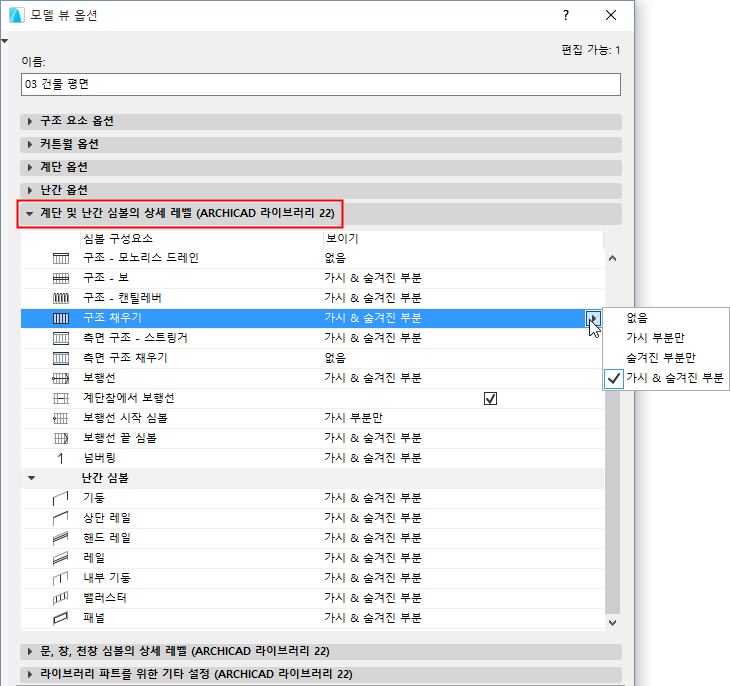This screenshot has width=730, height=686.
Task: Click the list scrollbar up arrow
Action: (x=613, y=258)
